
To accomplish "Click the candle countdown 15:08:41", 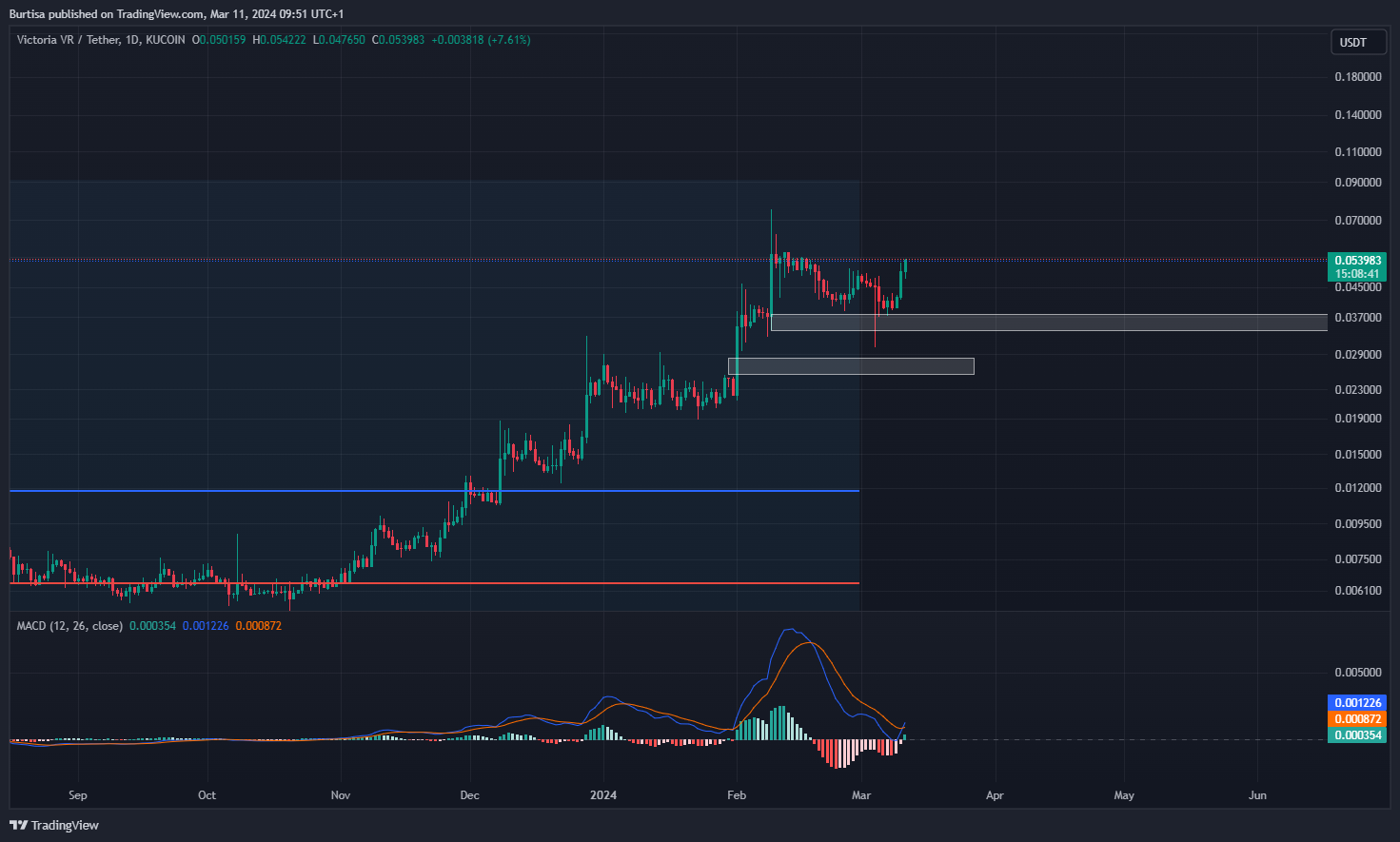I will tap(1357, 274).
